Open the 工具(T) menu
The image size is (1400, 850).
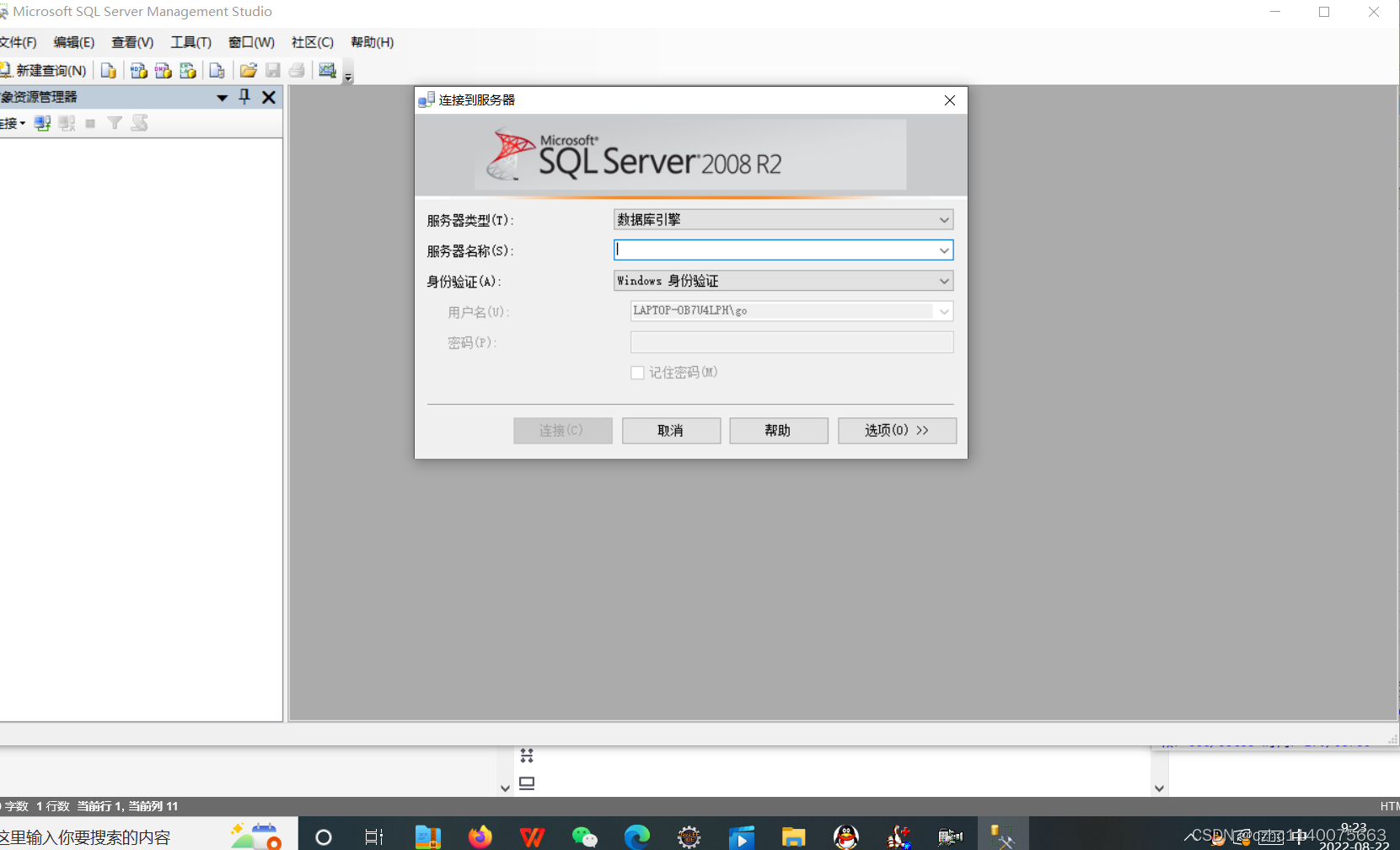(190, 42)
